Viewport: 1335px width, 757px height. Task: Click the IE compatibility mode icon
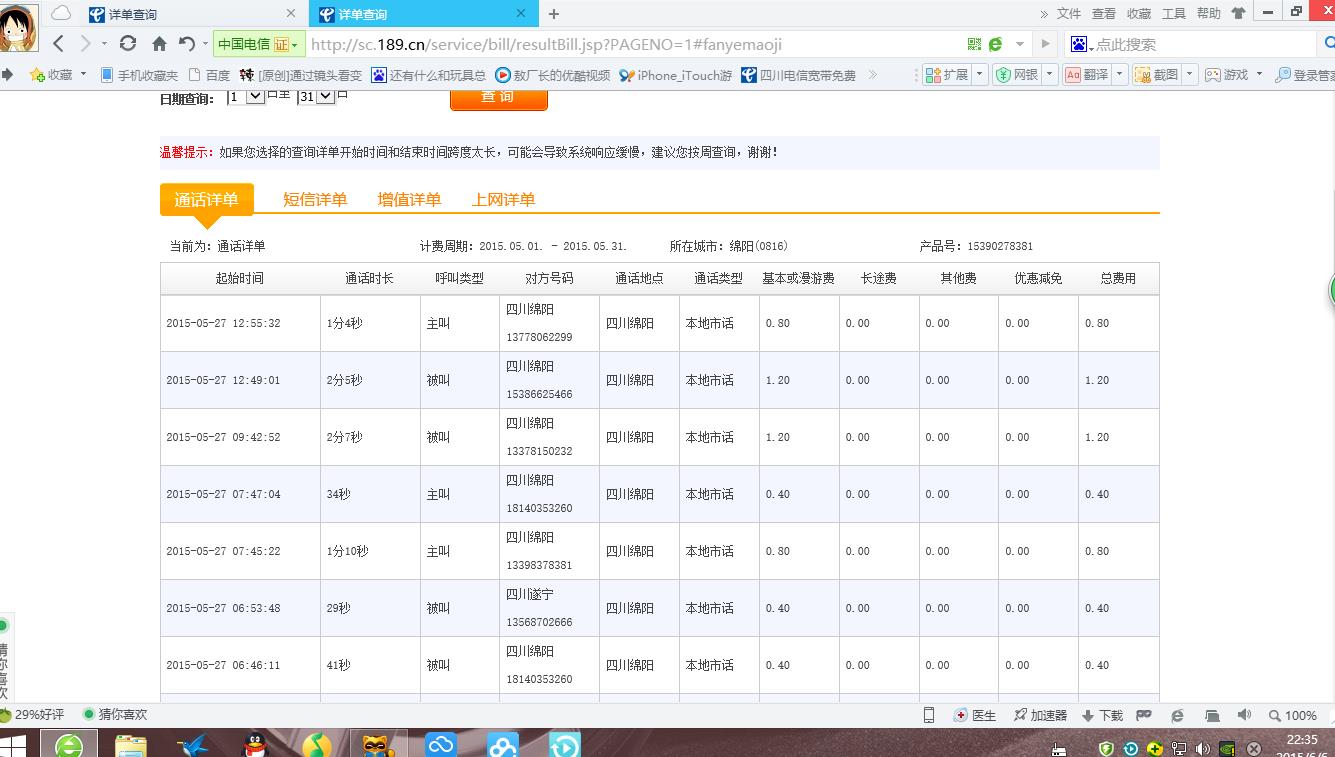pyautogui.click(x=996, y=44)
